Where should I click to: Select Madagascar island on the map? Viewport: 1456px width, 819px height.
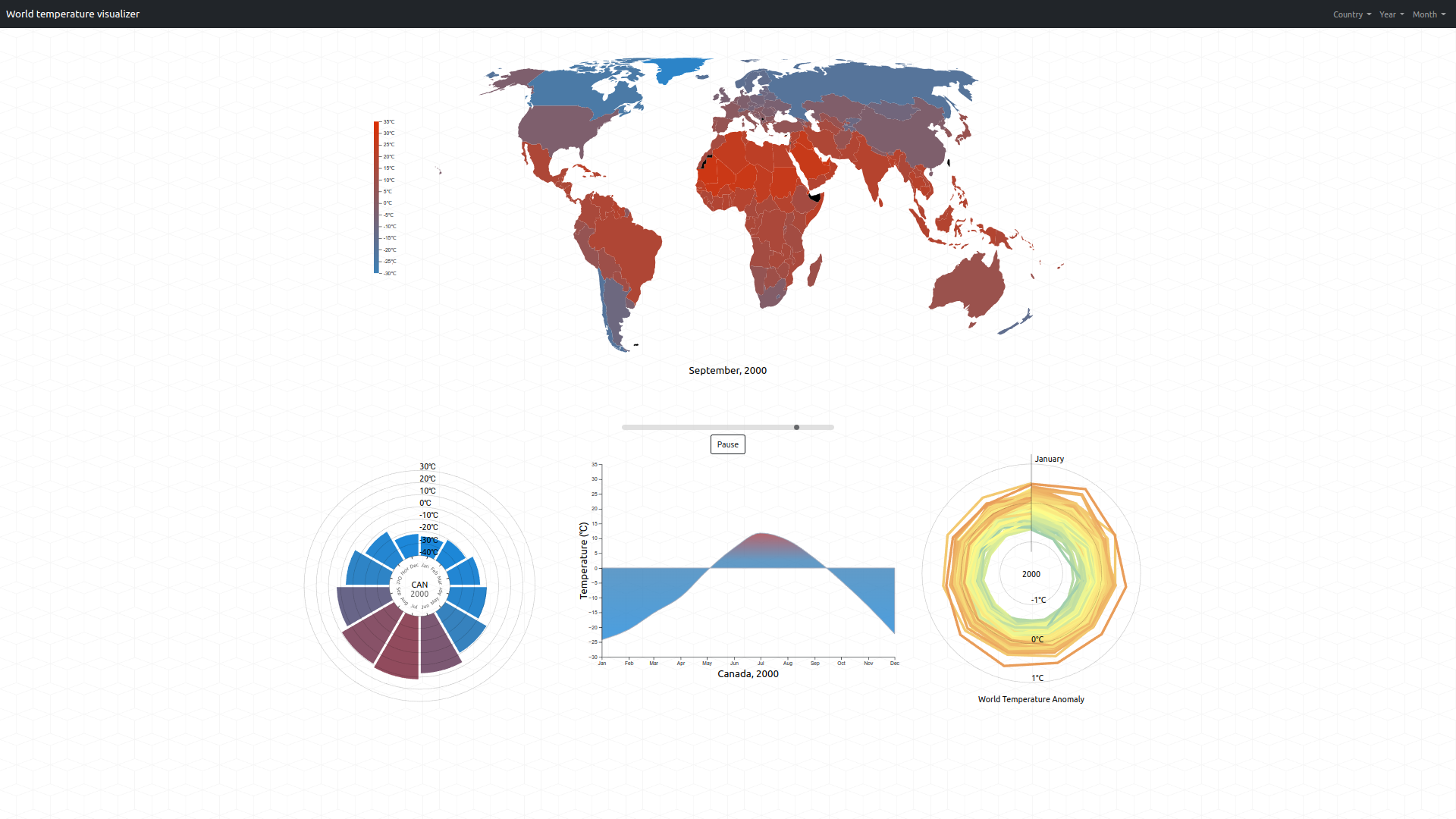pos(814,271)
